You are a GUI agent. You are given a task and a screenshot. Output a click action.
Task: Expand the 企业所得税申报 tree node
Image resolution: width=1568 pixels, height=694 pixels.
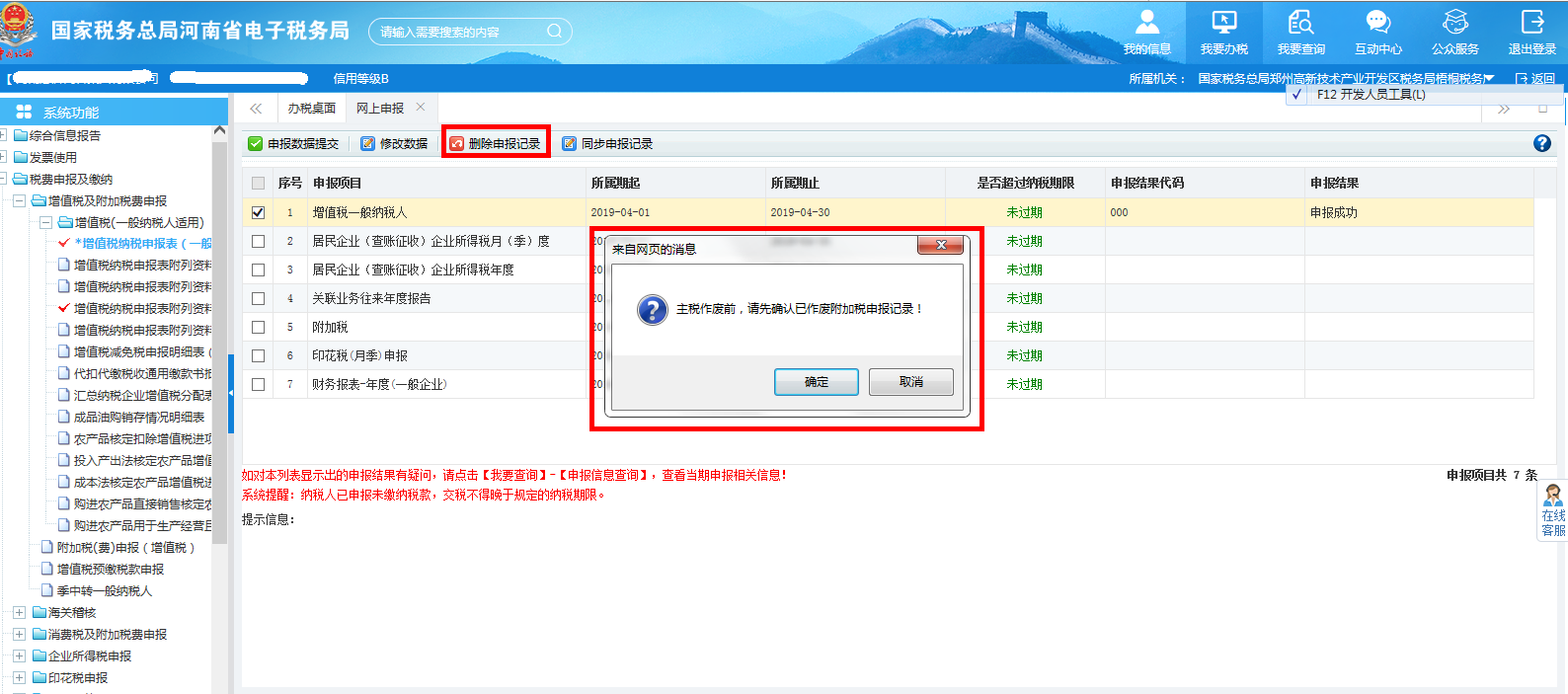tap(19, 656)
